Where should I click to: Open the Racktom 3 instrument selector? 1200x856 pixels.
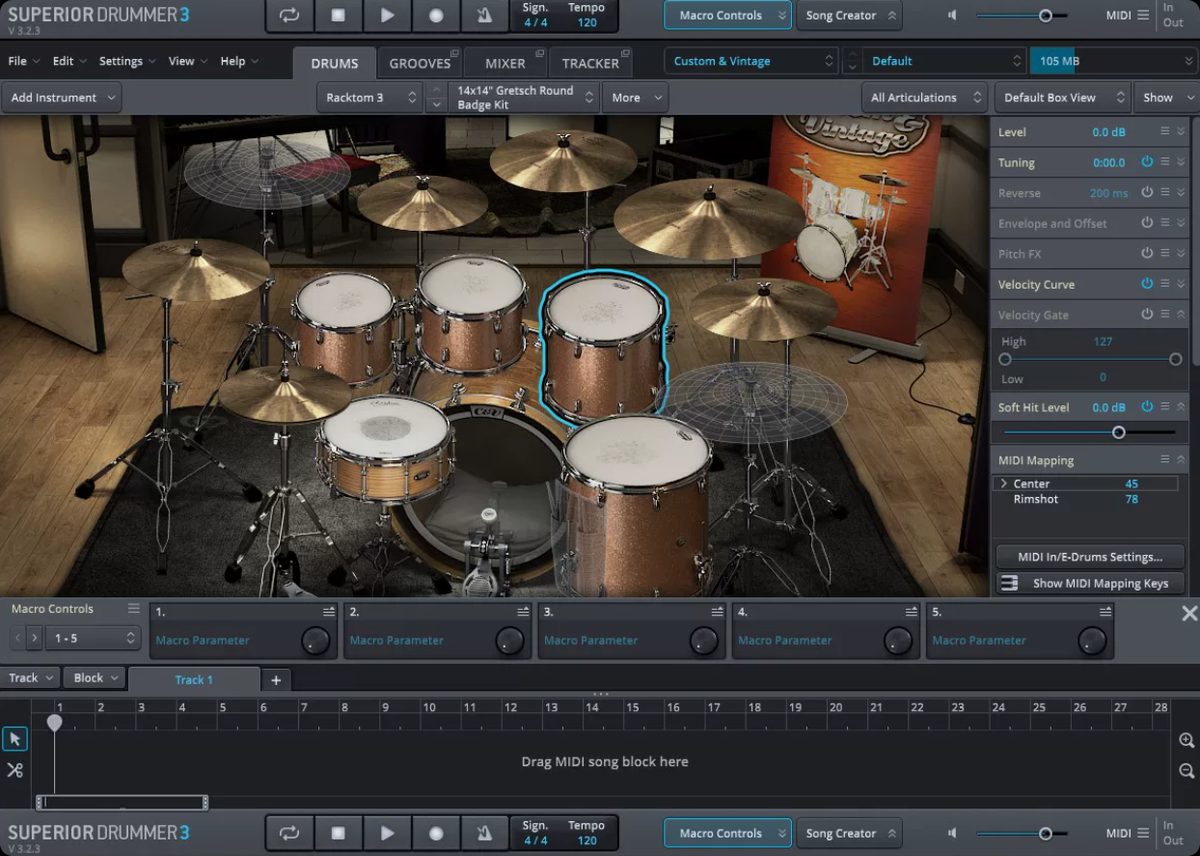[x=371, y=98]
